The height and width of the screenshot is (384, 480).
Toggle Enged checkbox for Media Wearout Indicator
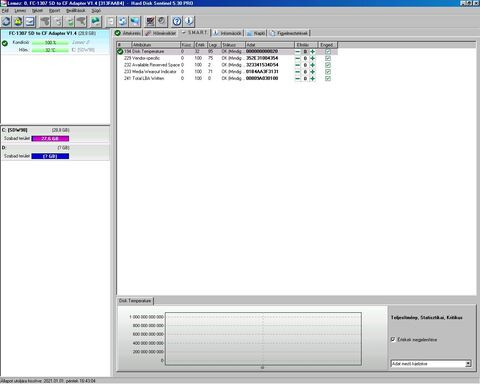tap(328, 71)
